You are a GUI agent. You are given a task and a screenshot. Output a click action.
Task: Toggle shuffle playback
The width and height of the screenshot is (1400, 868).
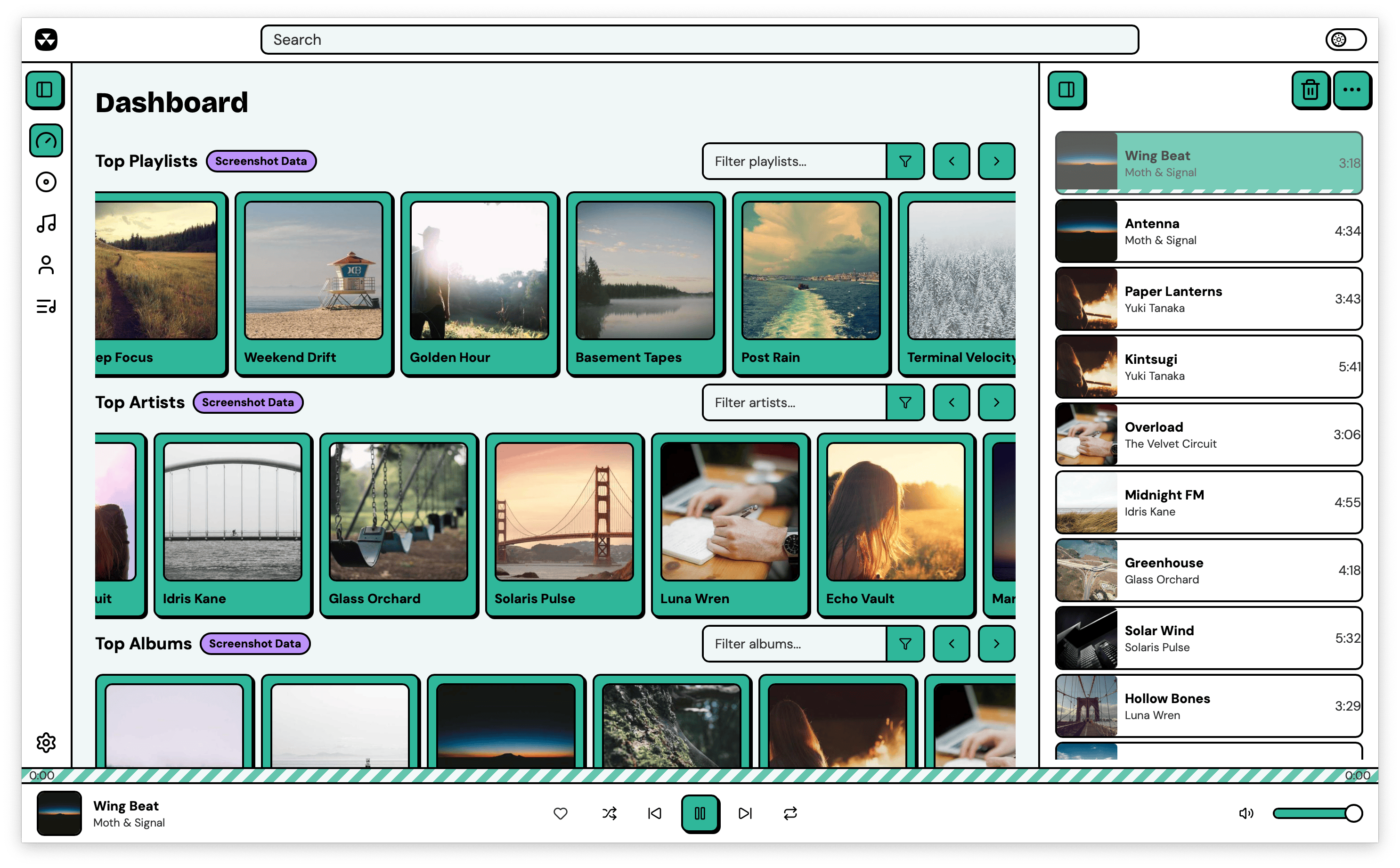(x=610, y=813)
